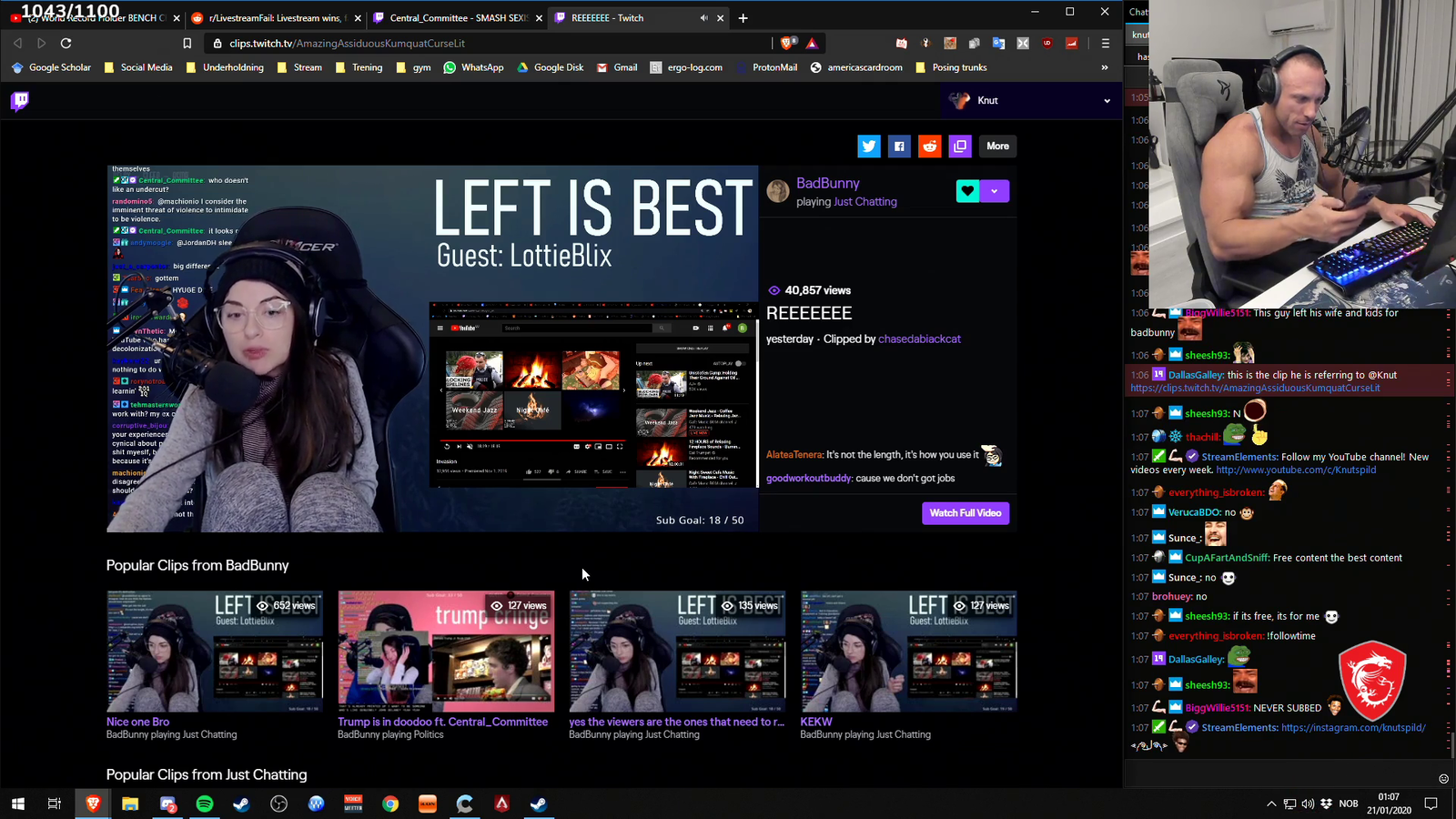
Task: Open Dropbox from the system tray
Action: click(x=1326, y=804)
